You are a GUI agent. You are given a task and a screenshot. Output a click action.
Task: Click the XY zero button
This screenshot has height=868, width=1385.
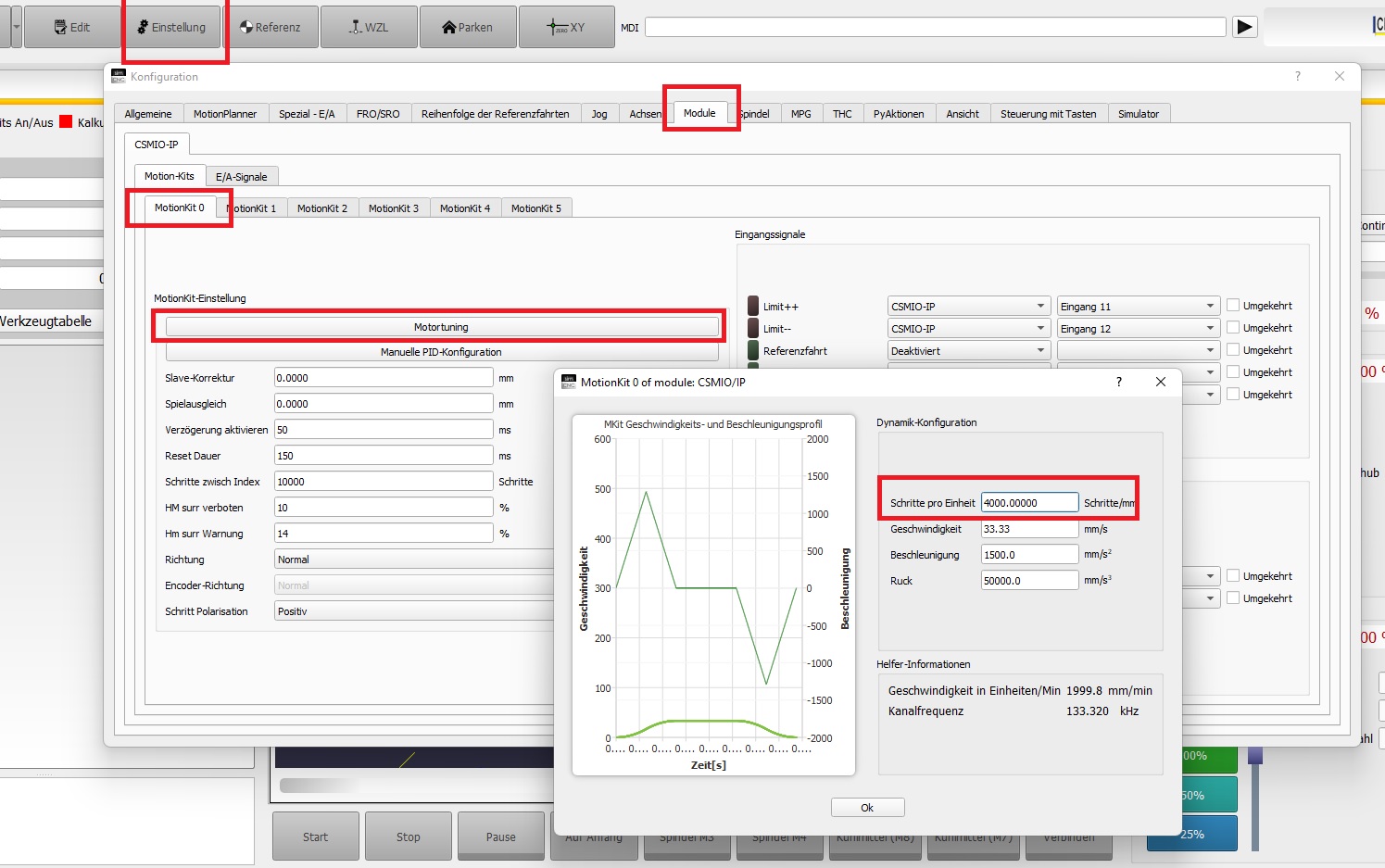[566, 27]
